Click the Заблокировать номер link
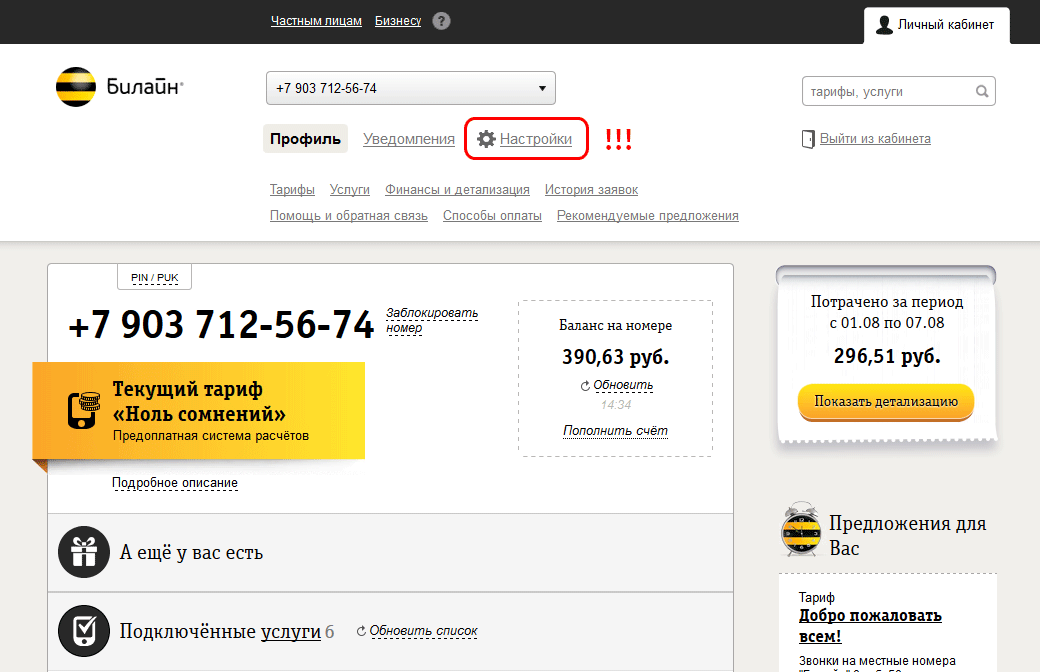This screenshot has height=672, width=1040. 432,320
